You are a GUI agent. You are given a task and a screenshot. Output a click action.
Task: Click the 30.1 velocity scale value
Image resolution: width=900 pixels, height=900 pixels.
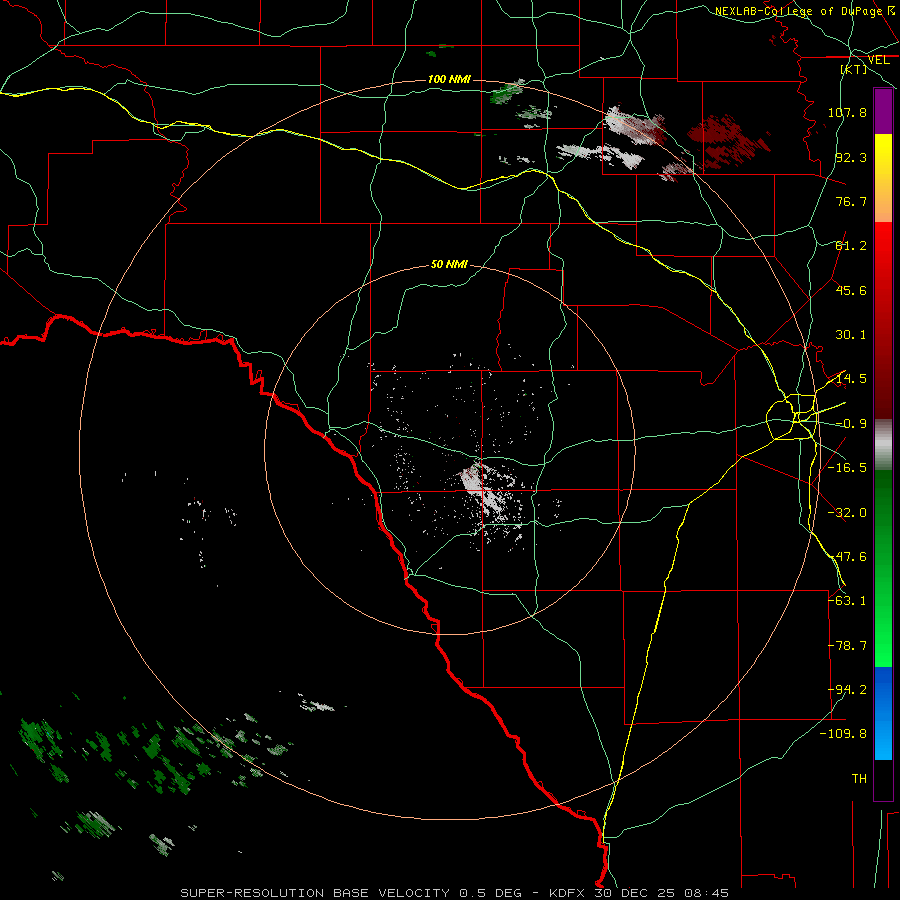[851, 335]
